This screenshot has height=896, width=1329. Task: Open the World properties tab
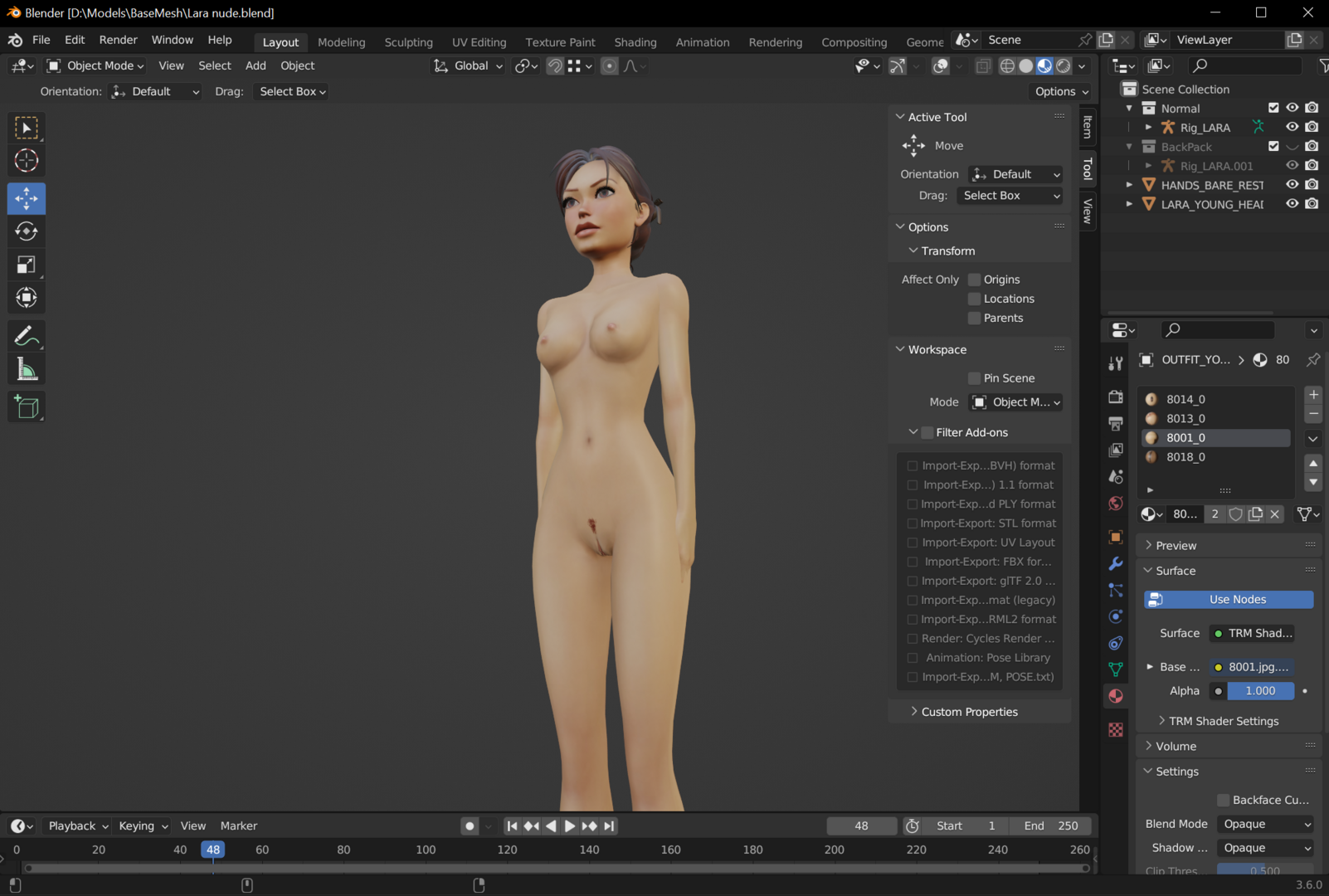coord(1116,504)
